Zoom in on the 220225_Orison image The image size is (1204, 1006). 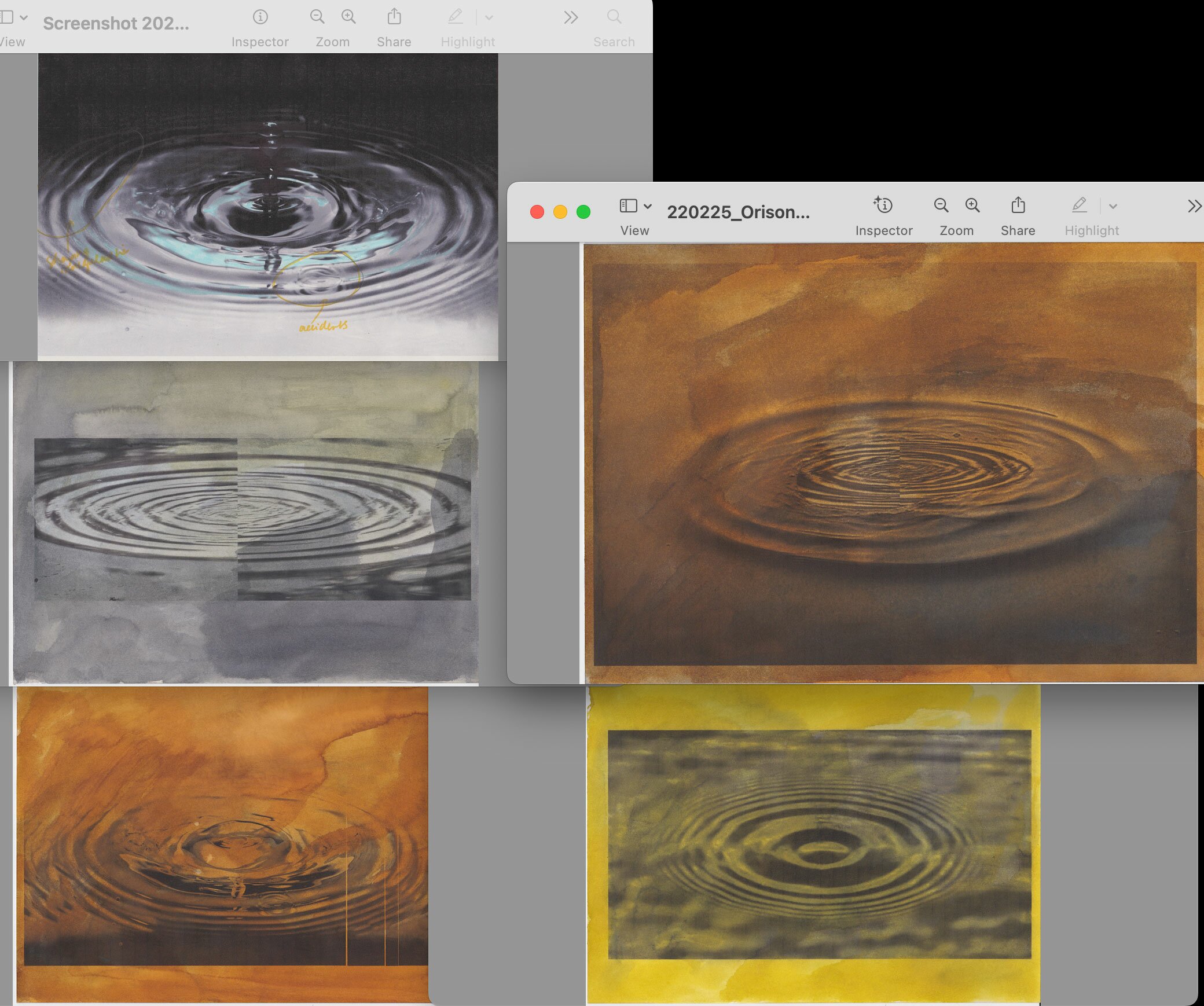pyautogui.click(x=972, y=205)
